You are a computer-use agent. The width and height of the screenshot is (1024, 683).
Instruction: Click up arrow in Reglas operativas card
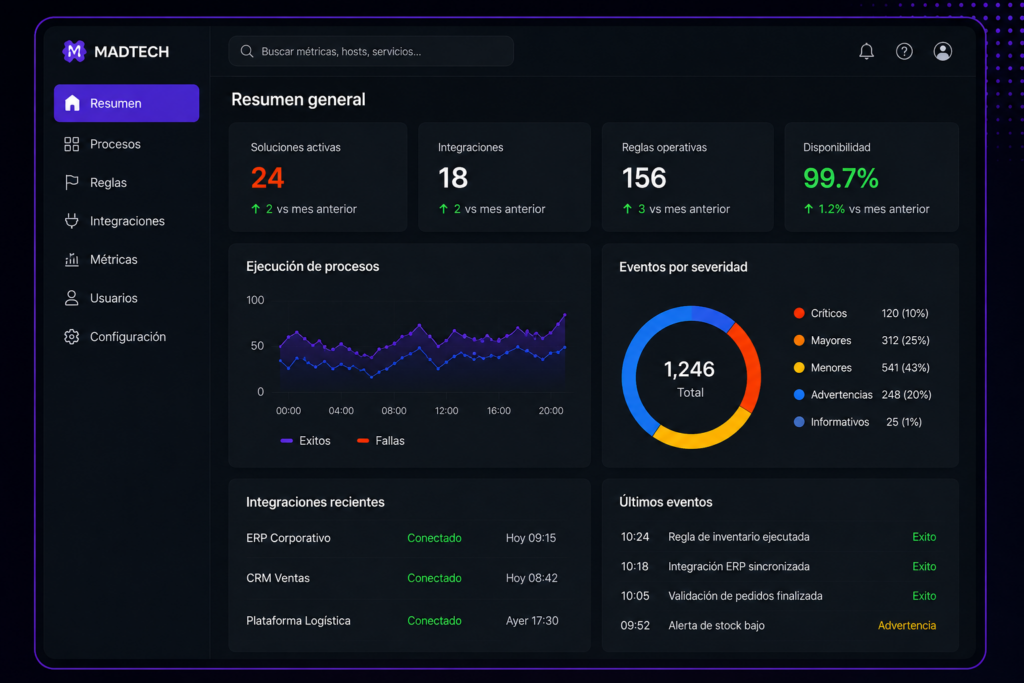point(627,209)
